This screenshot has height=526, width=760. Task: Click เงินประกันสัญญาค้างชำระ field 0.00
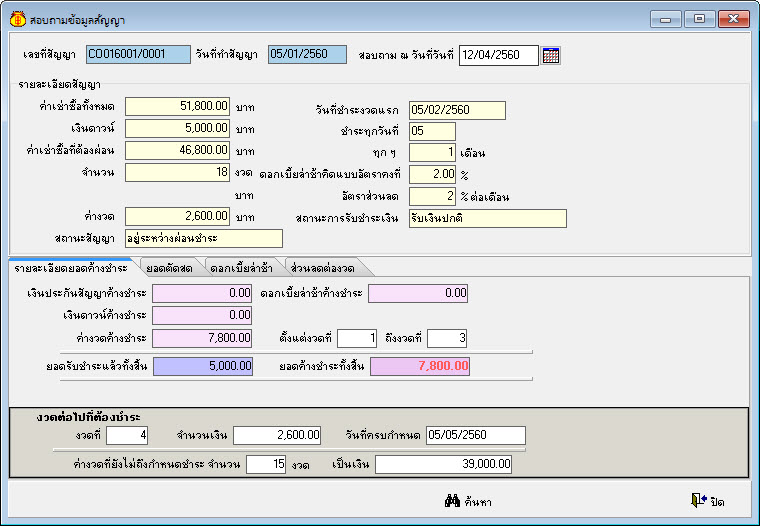tap(202, 293)
